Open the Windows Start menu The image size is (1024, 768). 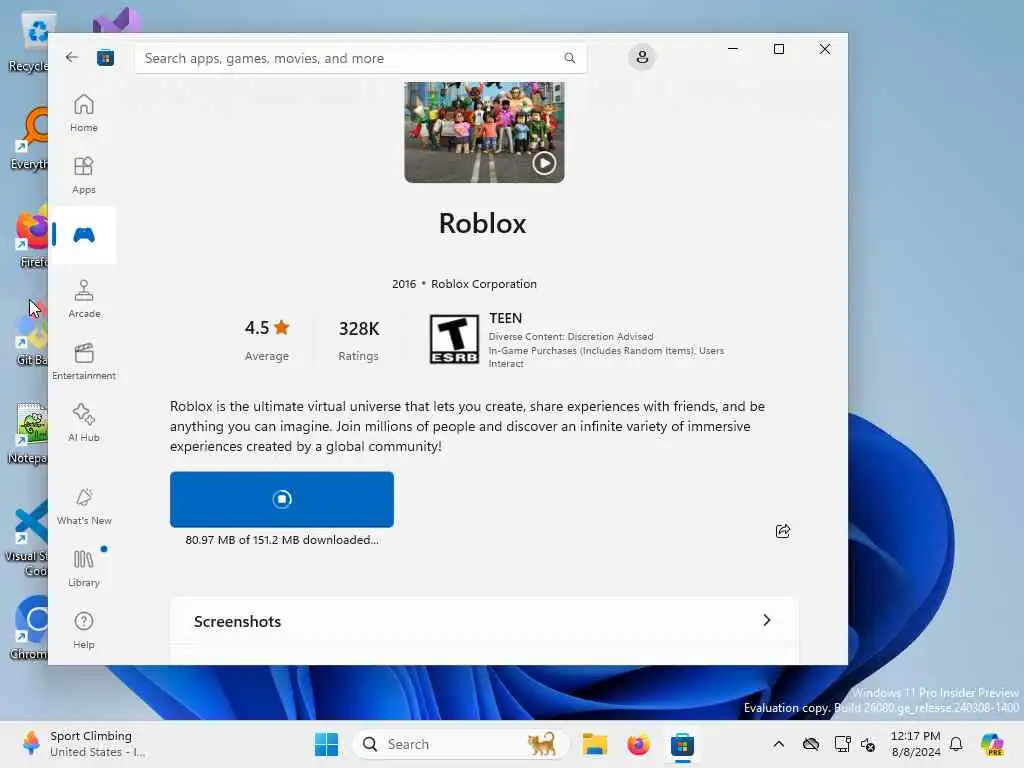pos(327,744)
